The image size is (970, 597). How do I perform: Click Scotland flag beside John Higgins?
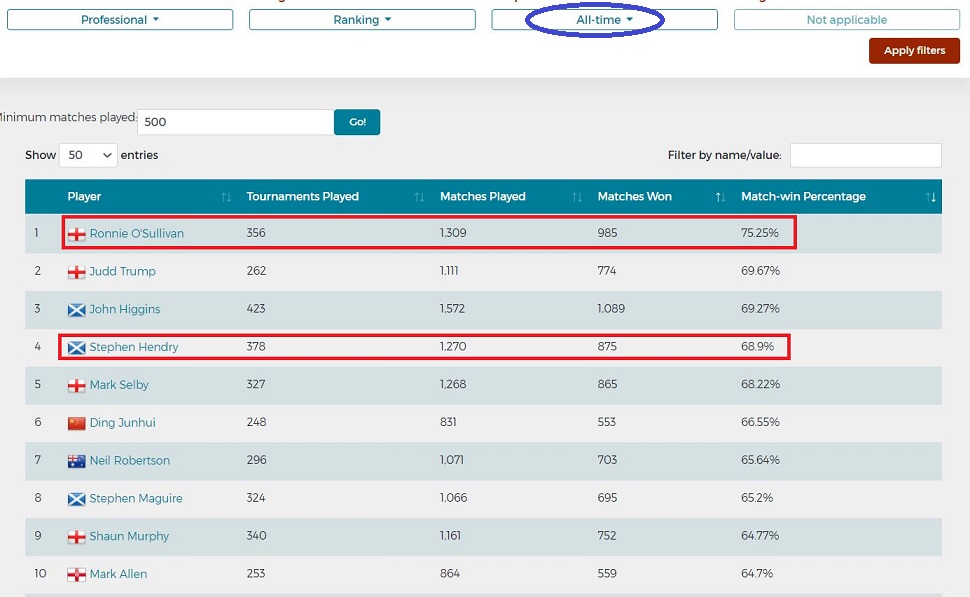[x=76, y=310]
